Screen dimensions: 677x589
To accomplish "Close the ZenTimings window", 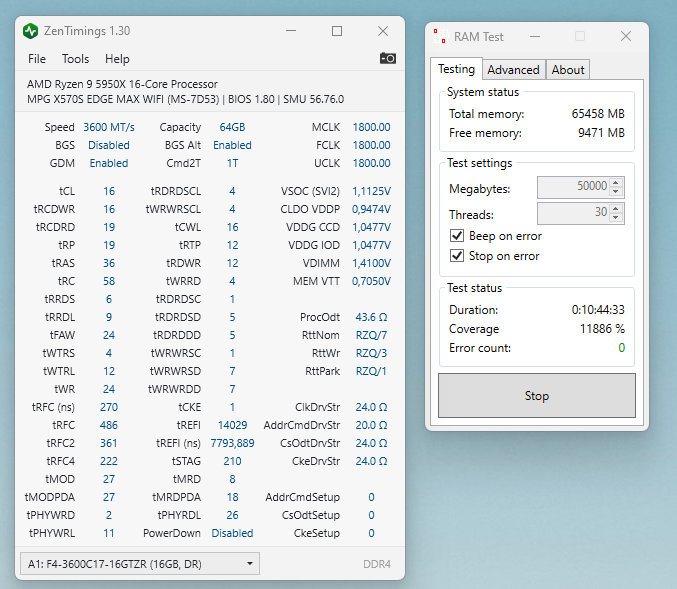I will click(383, 31).
